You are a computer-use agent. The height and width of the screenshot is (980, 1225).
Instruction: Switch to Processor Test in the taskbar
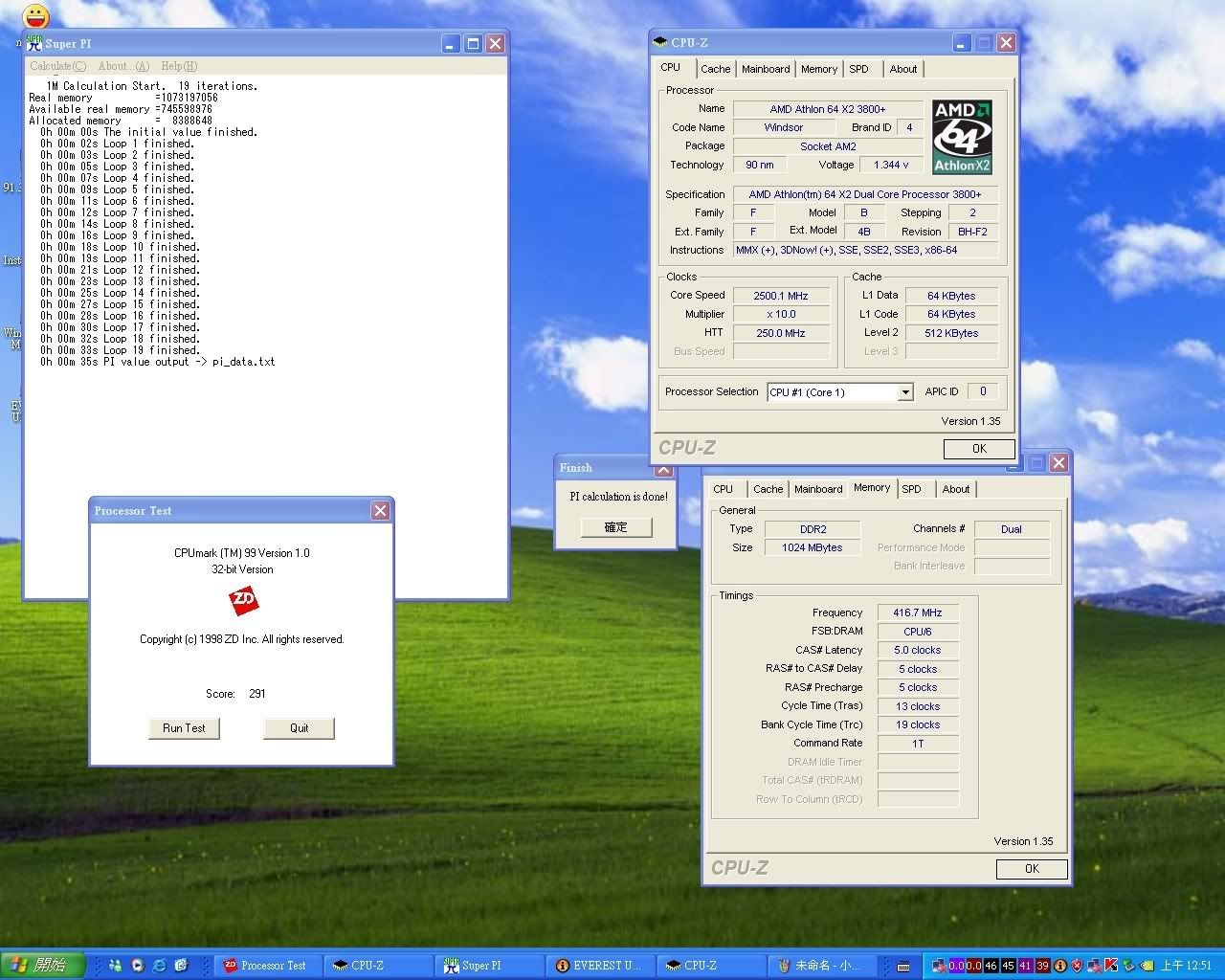(267, 966)
